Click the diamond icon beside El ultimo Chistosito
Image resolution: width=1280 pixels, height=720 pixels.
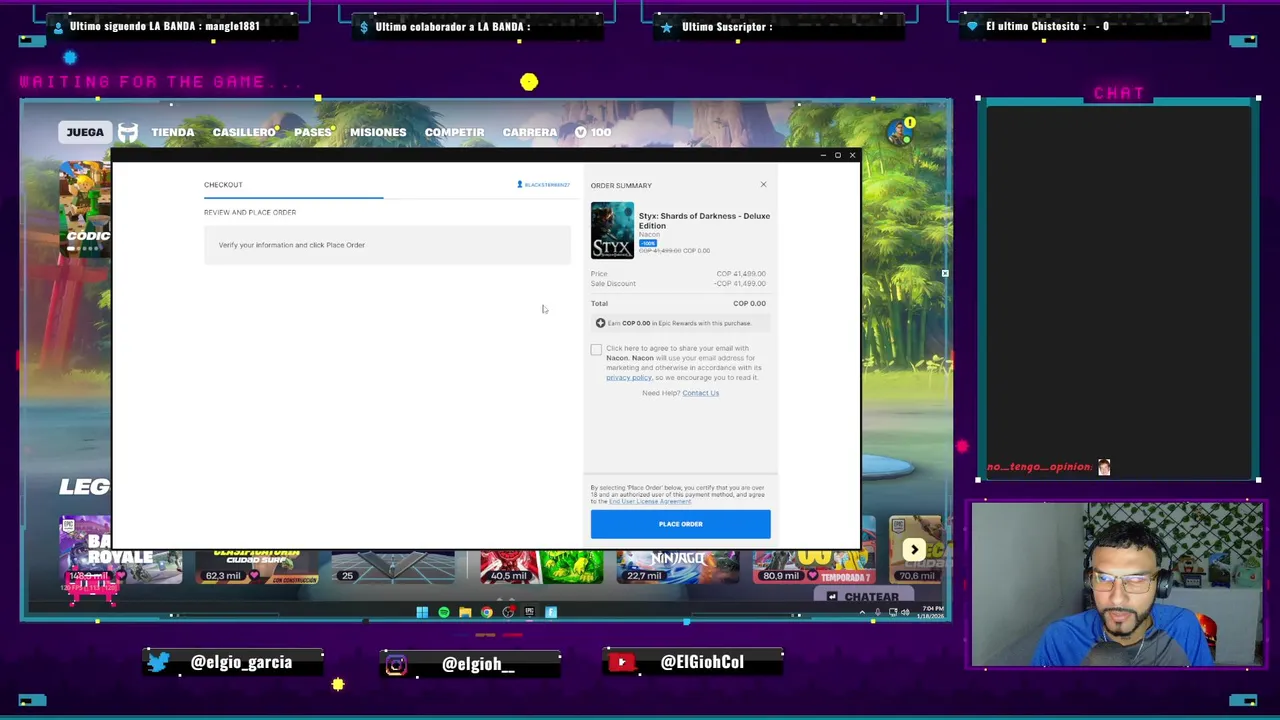(972, 26)
